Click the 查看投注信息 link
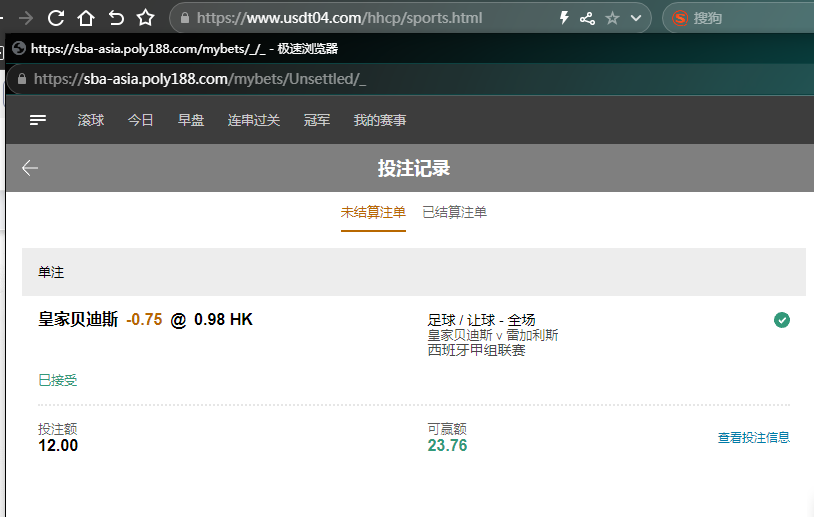 753,438
